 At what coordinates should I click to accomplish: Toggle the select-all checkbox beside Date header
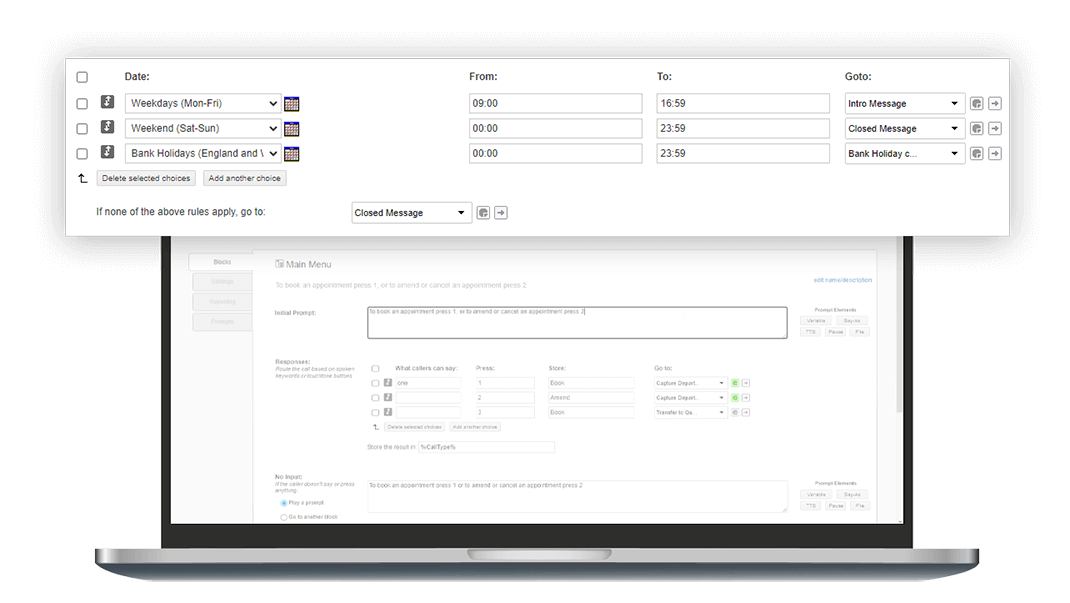point(82,77)
